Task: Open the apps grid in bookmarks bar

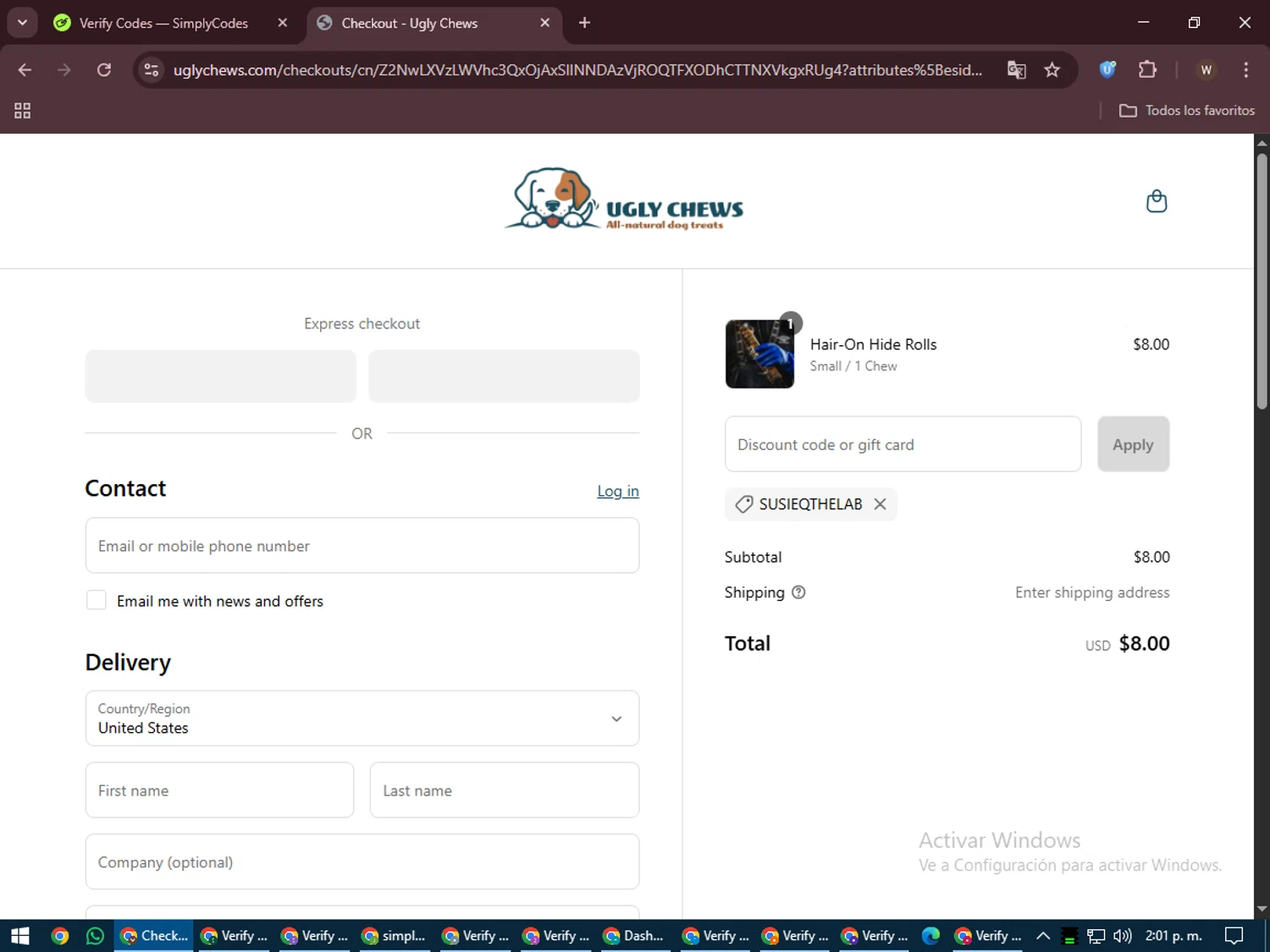Action: click(x=23, y=111)
